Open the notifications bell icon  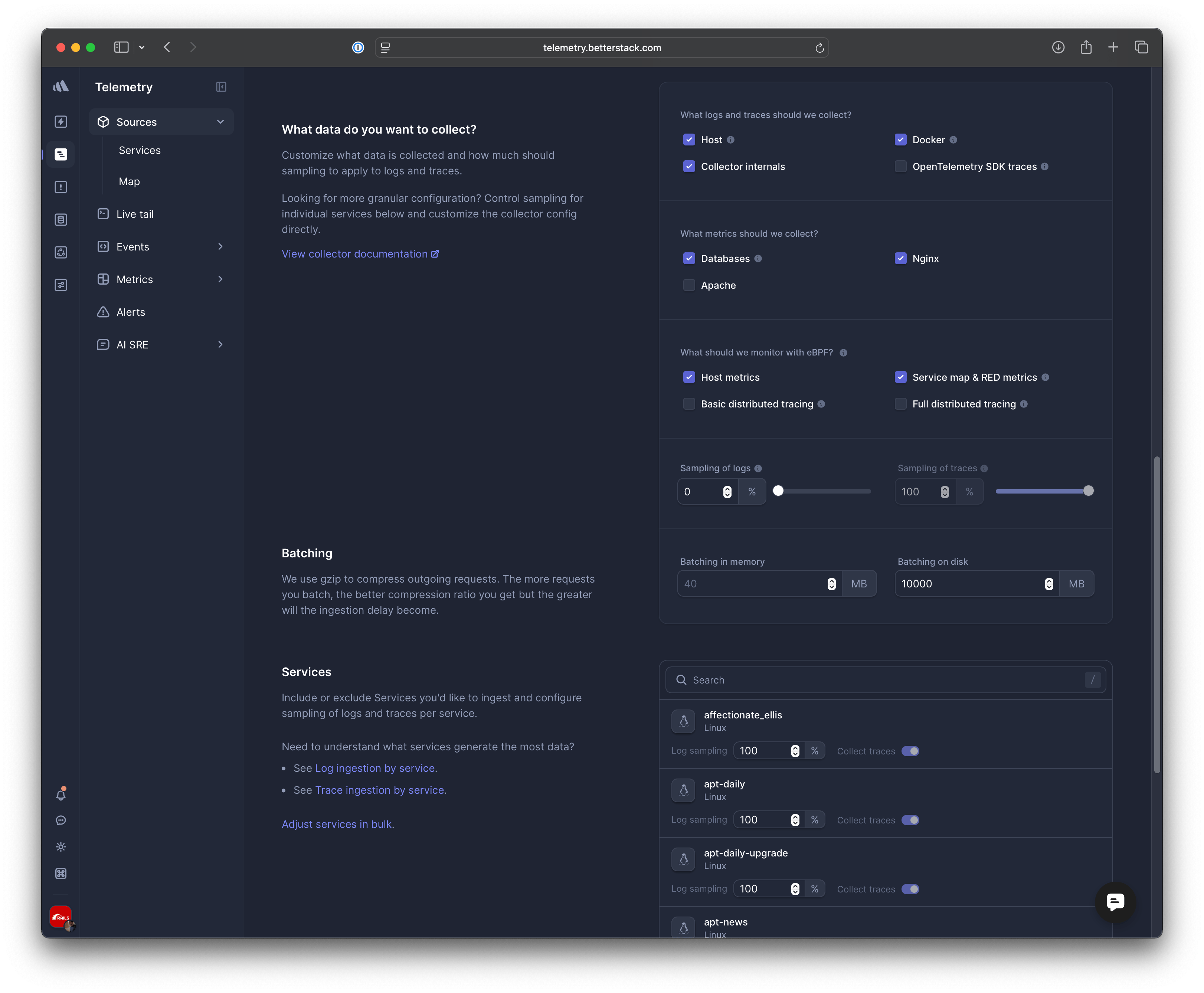pyautogui.click(x=60, y=794)
